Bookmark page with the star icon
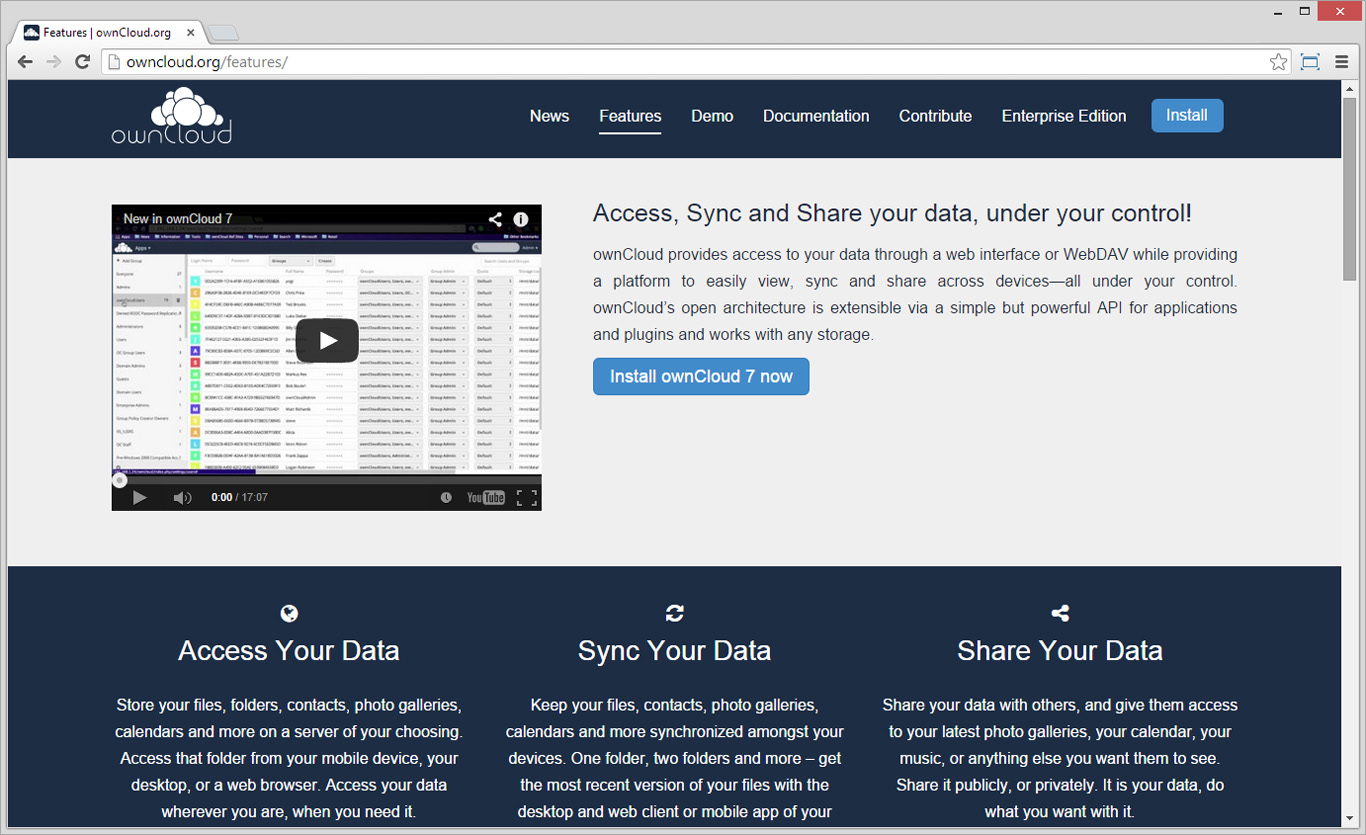The width and height of the screenshot is (1366, 835). (1278, 62)
